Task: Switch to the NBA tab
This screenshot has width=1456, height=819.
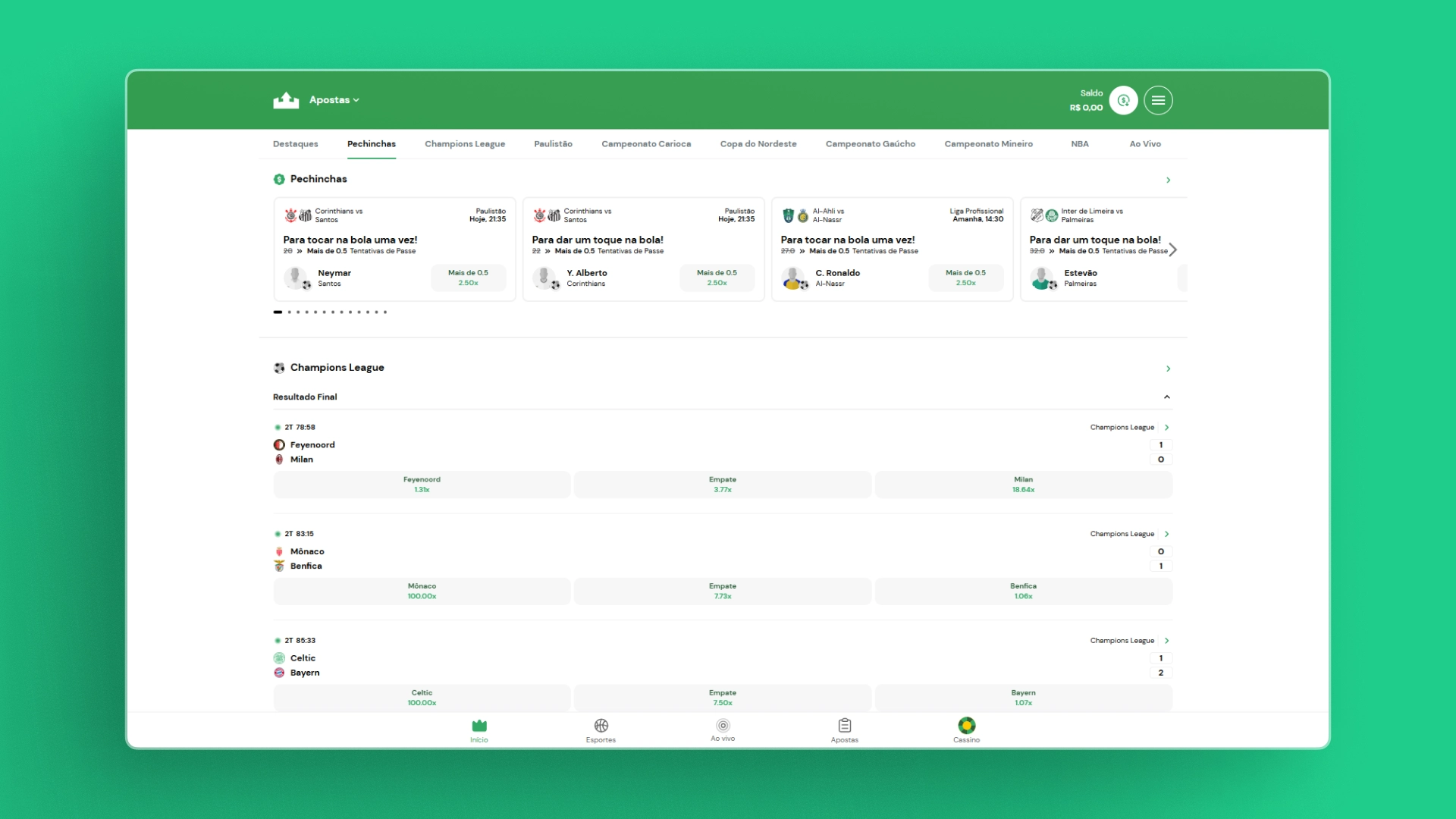Action: (x=1080, y=144)
